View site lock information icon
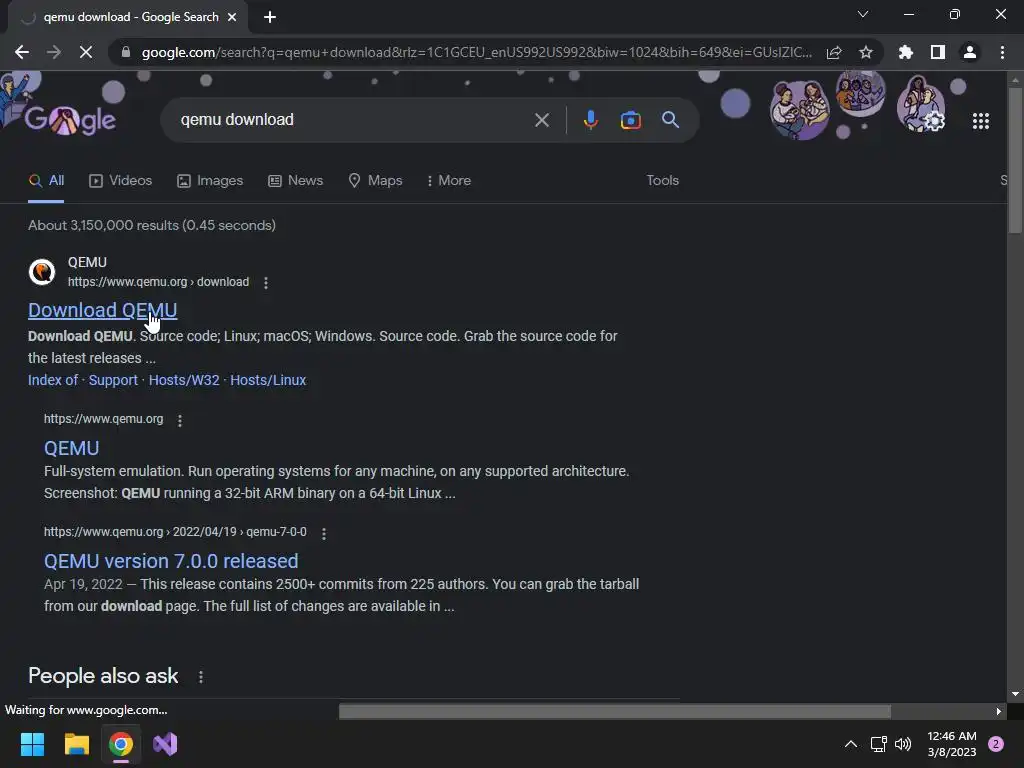This screenshot has height=768, width=1024. pyautogui.click(x=126, y=52)
